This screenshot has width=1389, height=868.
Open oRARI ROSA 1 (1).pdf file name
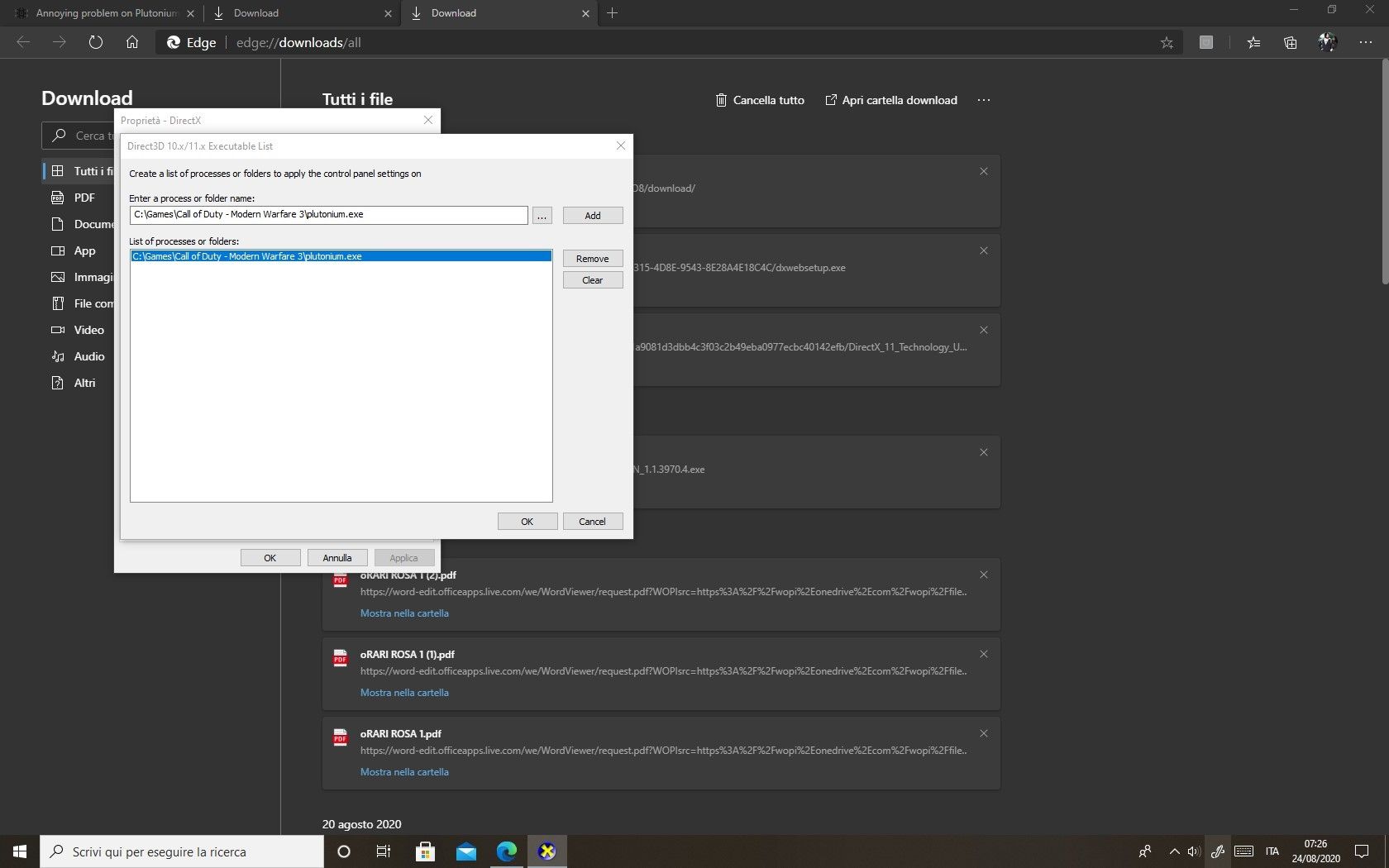point(407,654)
